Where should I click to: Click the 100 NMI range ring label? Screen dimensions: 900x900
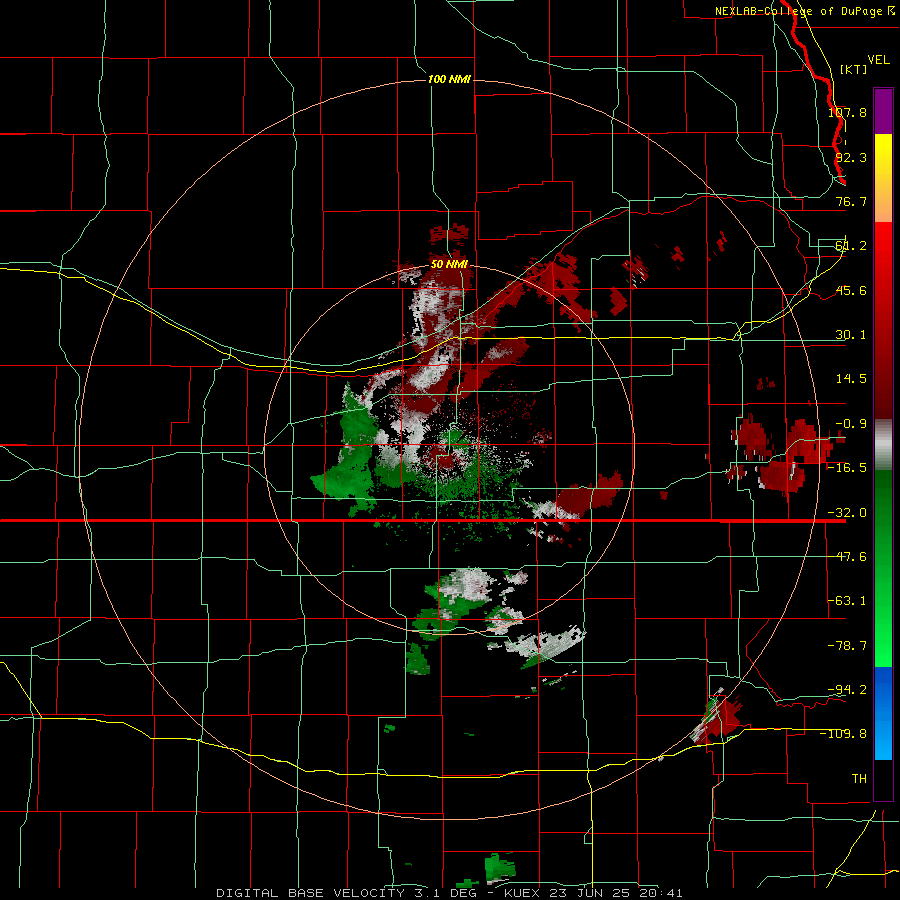(x=449, y=79)
